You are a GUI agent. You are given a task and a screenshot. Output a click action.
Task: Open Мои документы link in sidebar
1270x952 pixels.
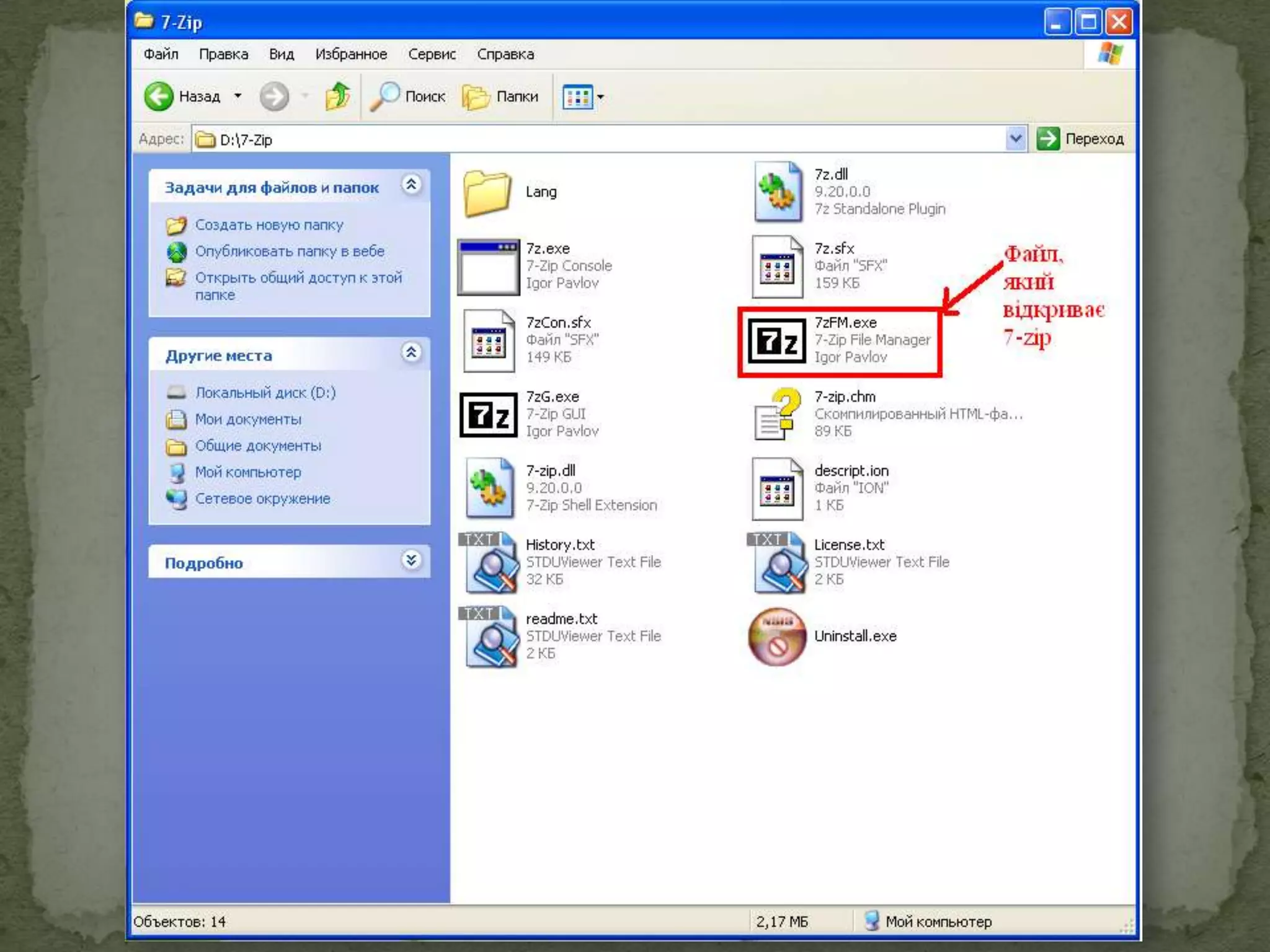pos(248,420)
